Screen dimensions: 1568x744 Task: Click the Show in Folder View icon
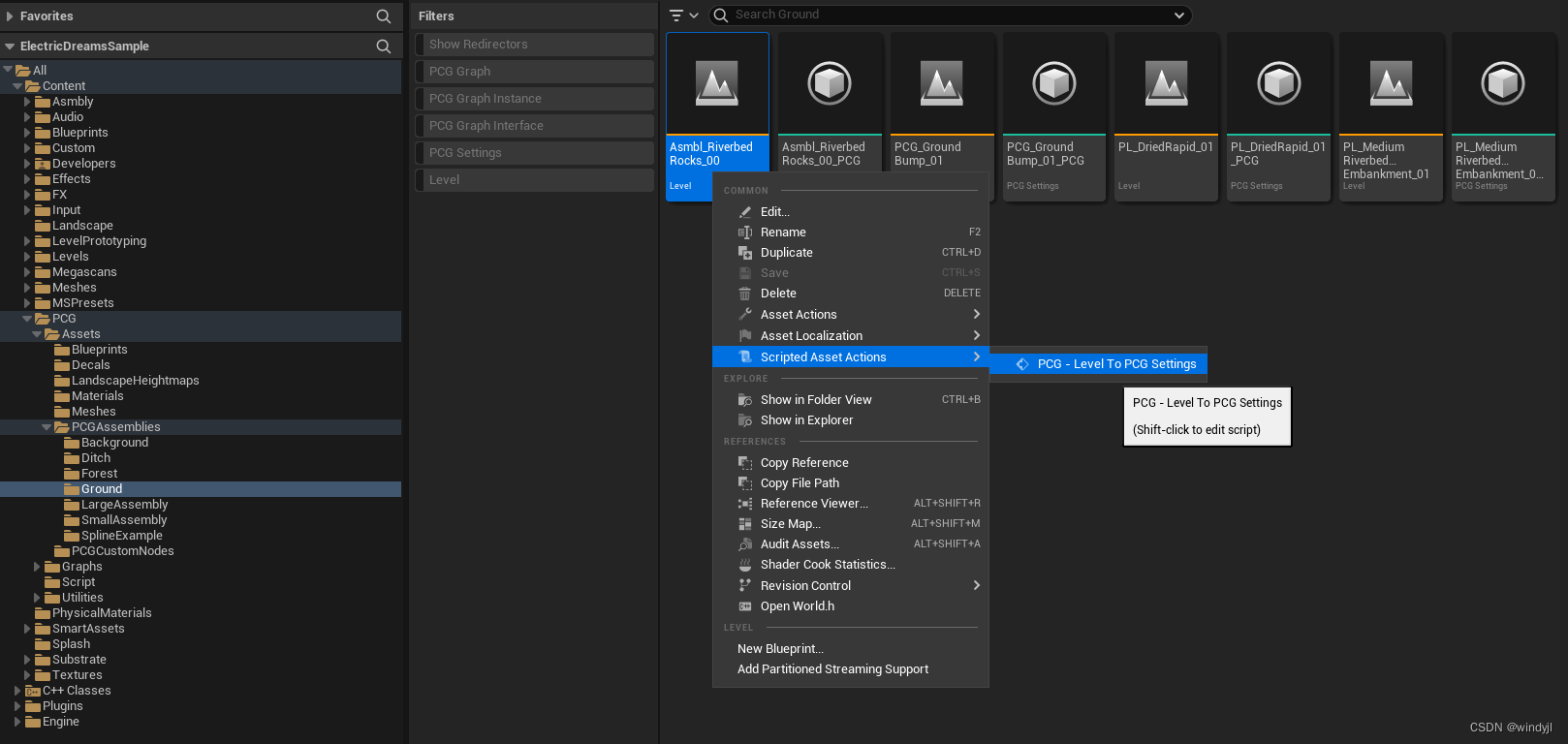tap(745, 400)
